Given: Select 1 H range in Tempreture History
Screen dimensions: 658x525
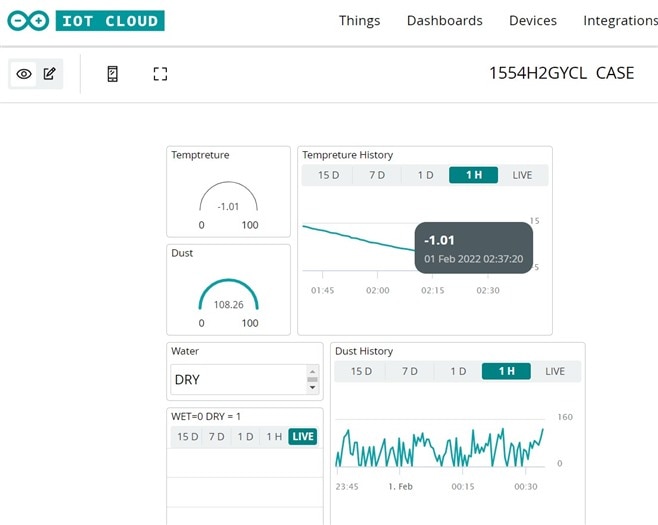Looking at the screenshot, I should coord(474,175).
